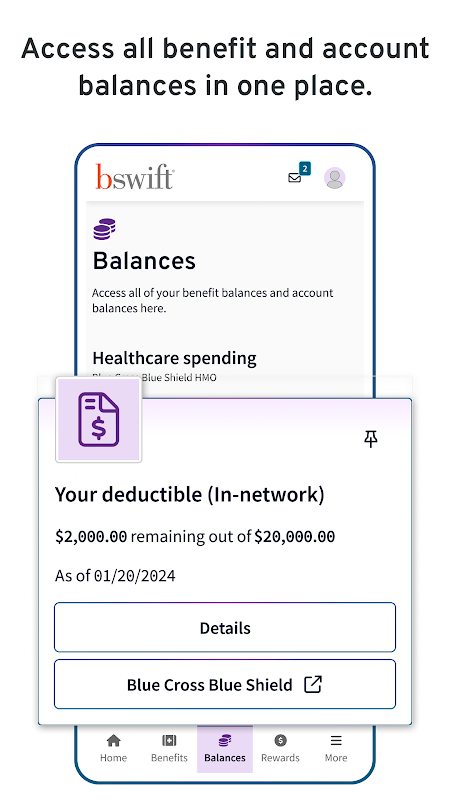Pin the deductible card
Viewport: 450px width, 800px height.
371,439
